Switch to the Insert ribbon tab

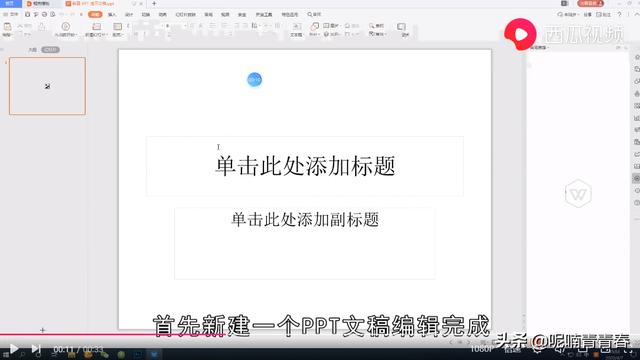tap(112, 14)
